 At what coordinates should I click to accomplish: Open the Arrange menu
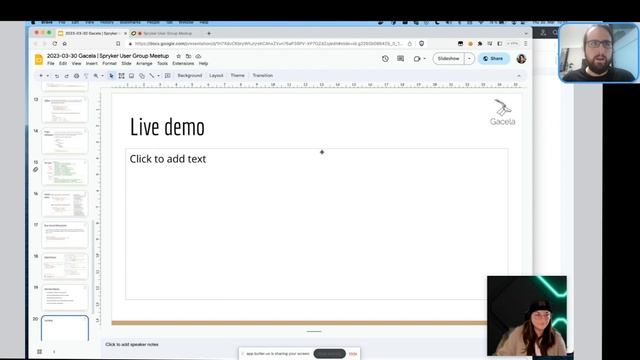(144, 64)
